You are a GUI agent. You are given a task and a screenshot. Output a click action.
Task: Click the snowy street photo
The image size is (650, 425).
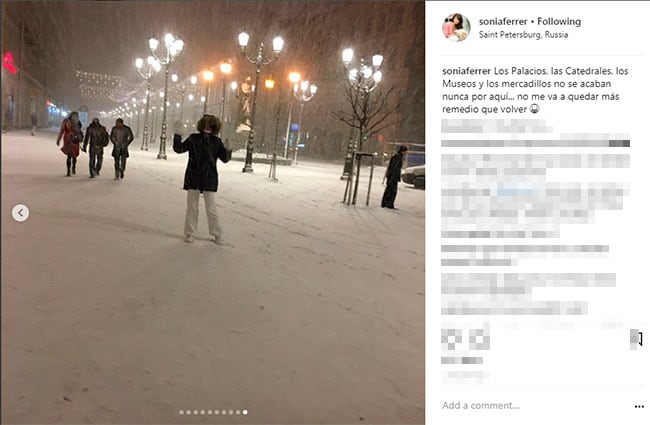click(x=213, y=212)
